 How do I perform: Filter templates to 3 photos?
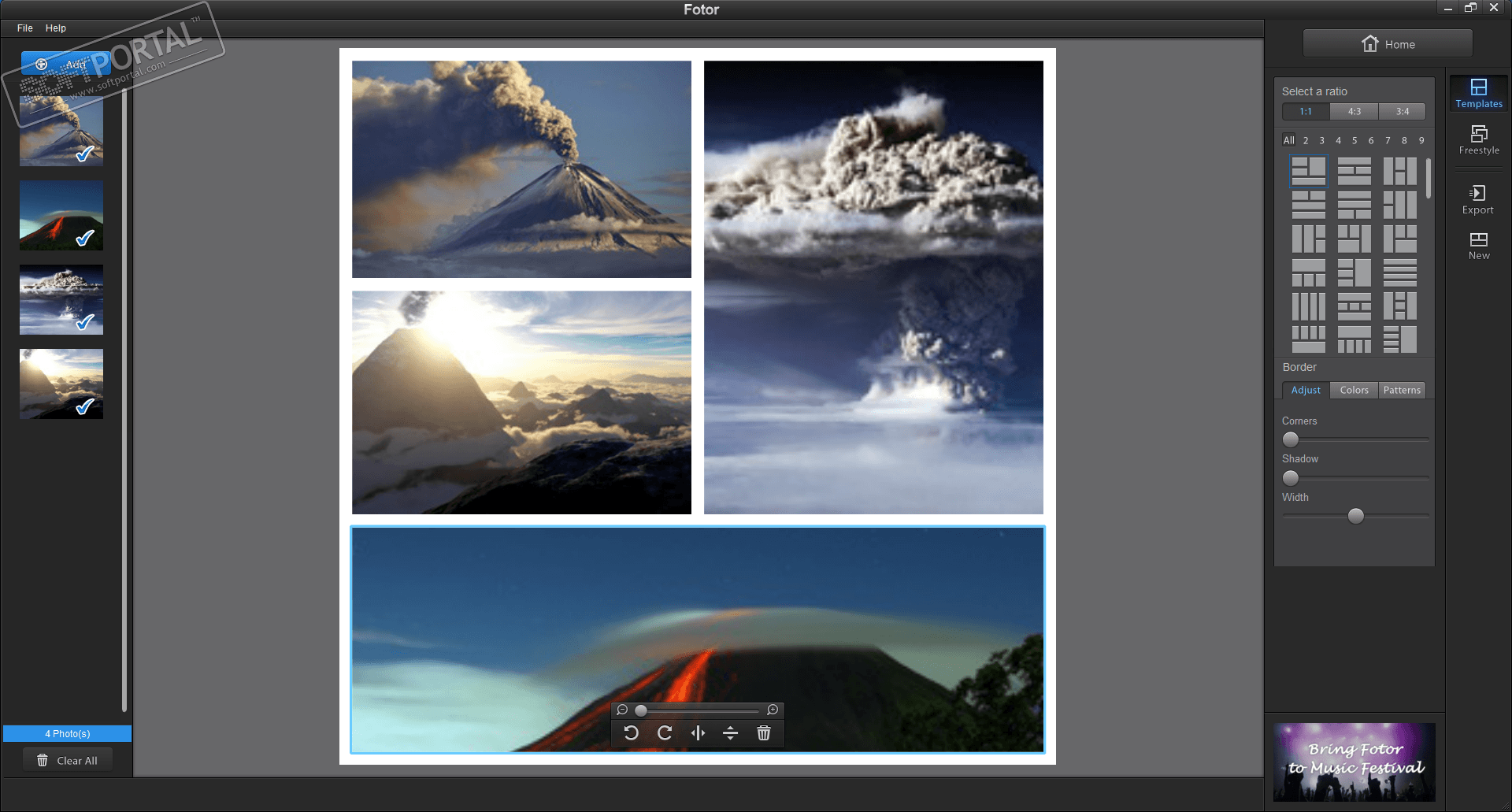pos(1322,140)
